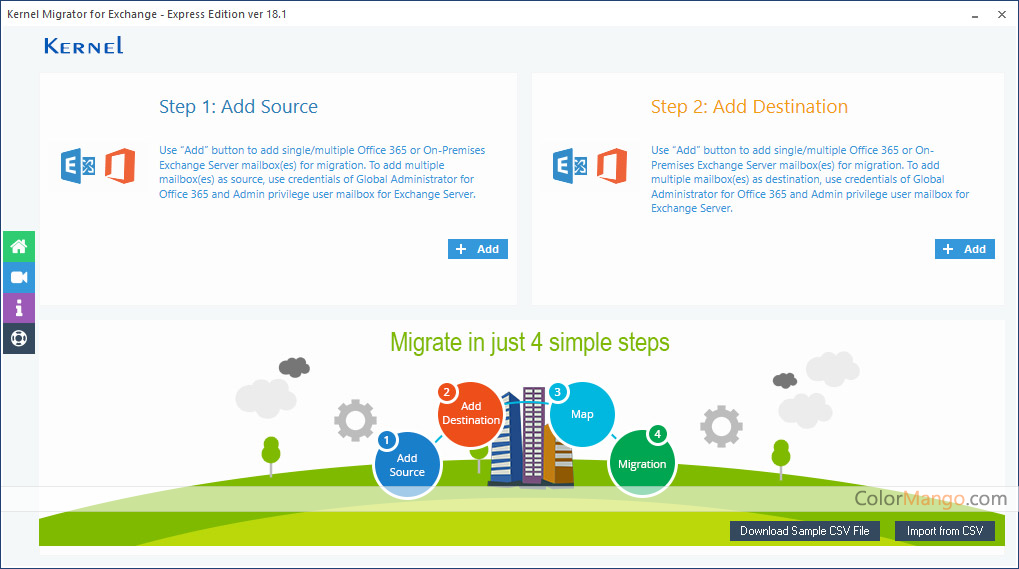Click the Step 1: Add Source heading

click(x=238, y=107)
